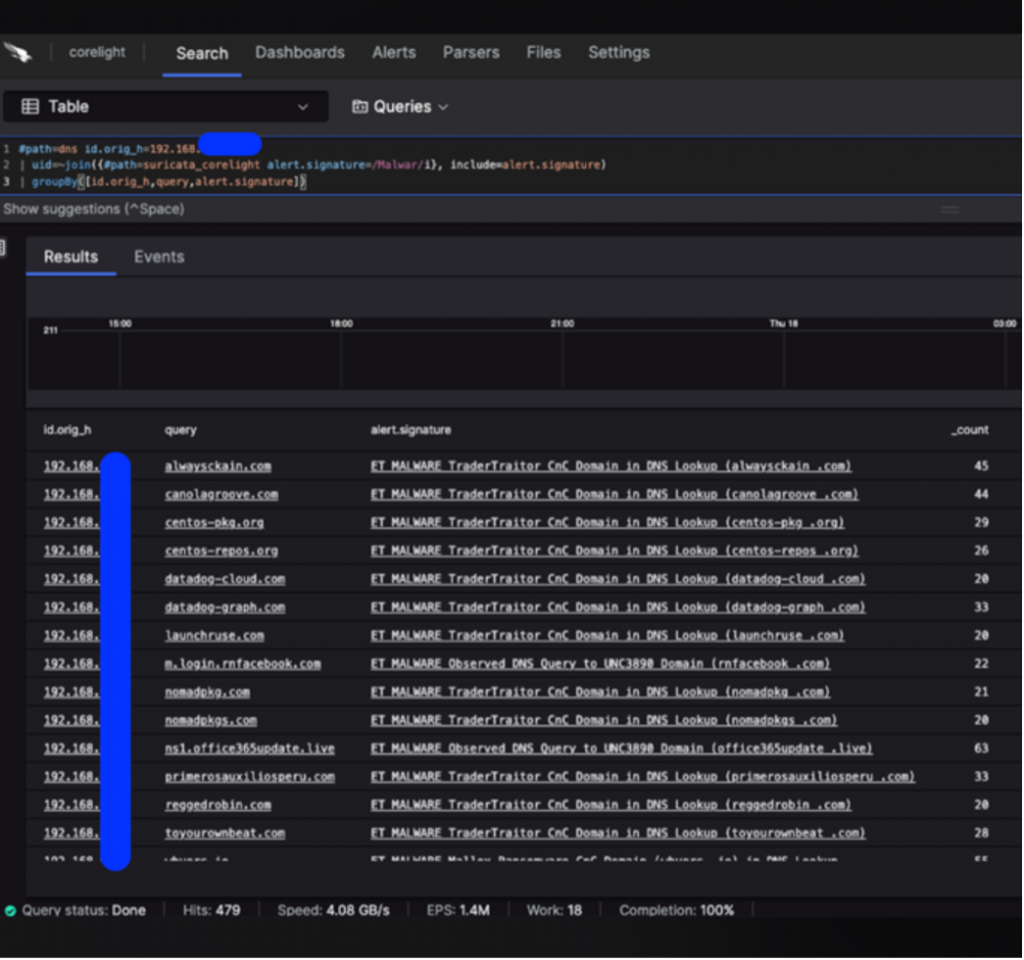This screenshot has width=1024, height=960.
Task: Open the Alerts tab
Action: [x=393, y=53]
